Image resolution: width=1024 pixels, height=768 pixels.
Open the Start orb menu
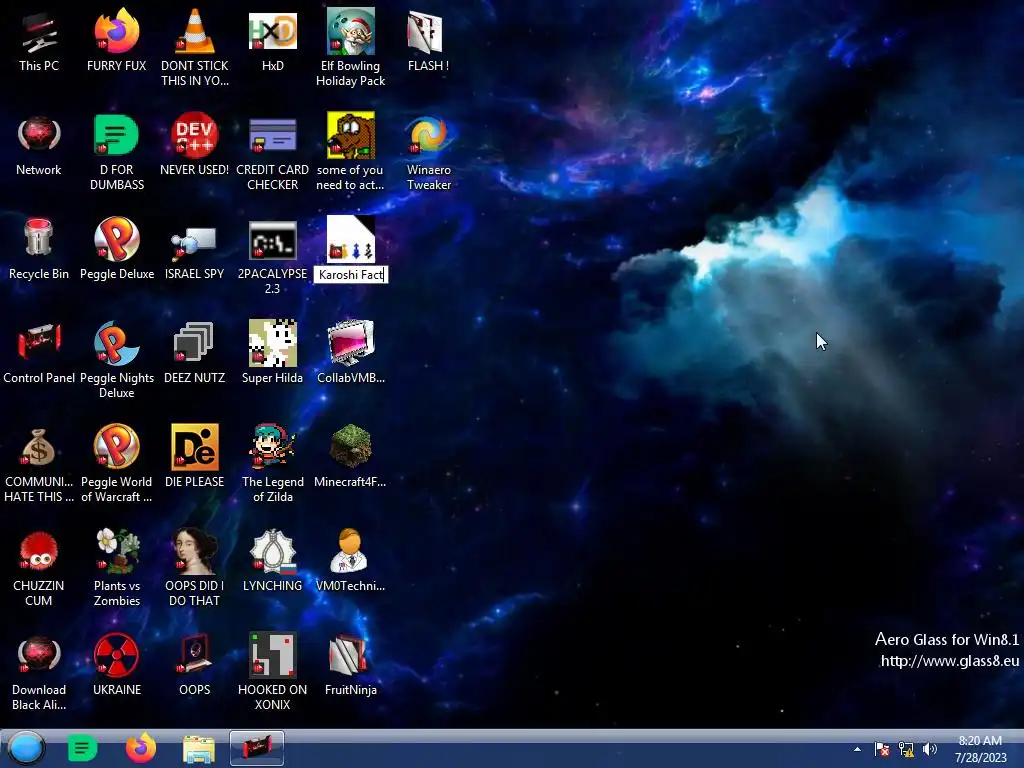[x=26, y=748]
